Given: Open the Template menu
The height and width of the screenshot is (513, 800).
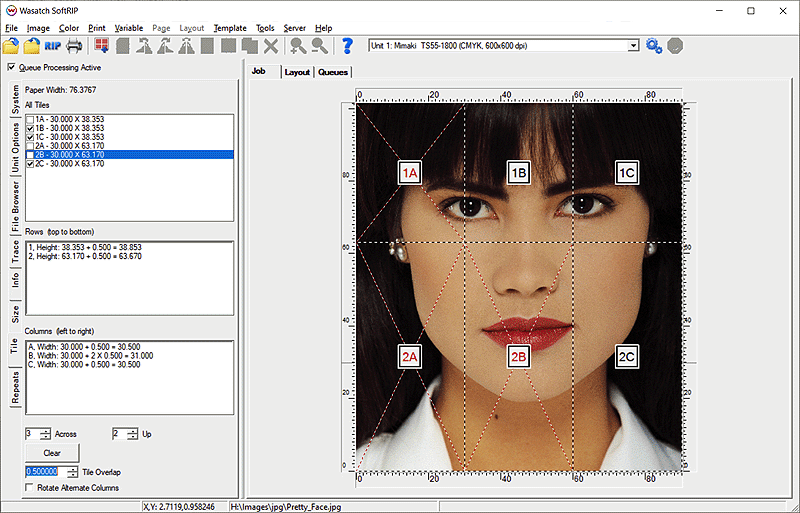Looking at the screenshot, I should coord(230,28).
